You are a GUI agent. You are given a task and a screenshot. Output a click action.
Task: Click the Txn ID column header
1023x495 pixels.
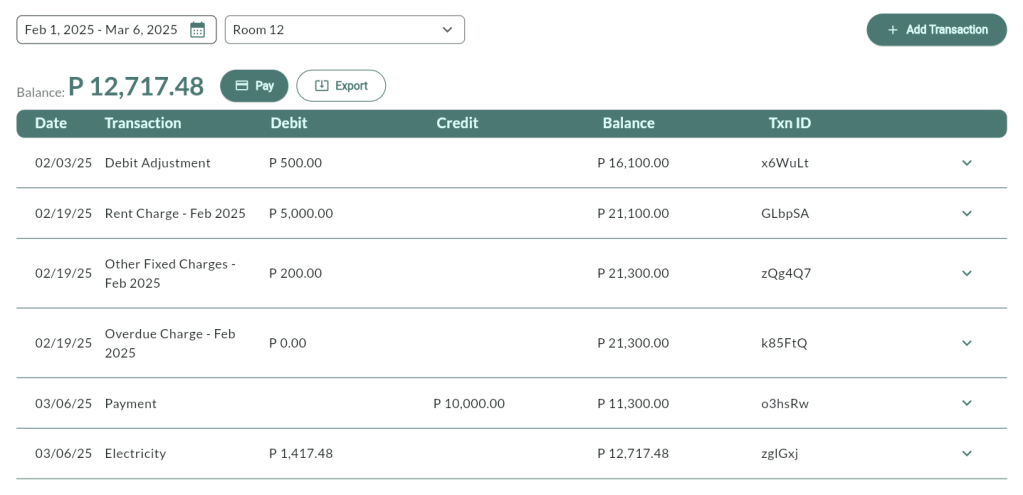tap(789, 123)
